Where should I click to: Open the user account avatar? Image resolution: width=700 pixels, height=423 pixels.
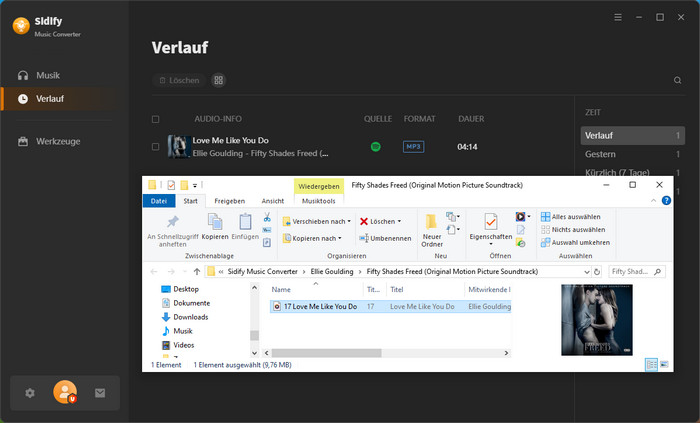(x=65, y=392)
